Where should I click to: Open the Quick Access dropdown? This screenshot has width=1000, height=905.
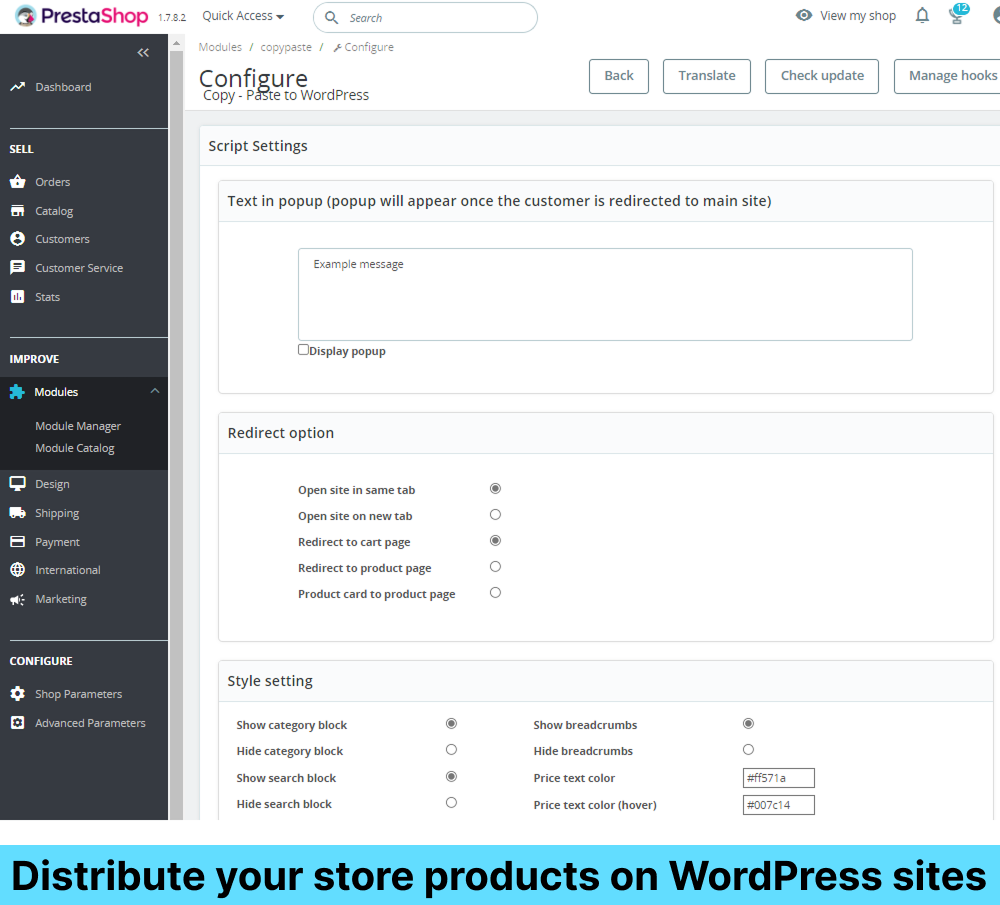click(x=242, y=16)
